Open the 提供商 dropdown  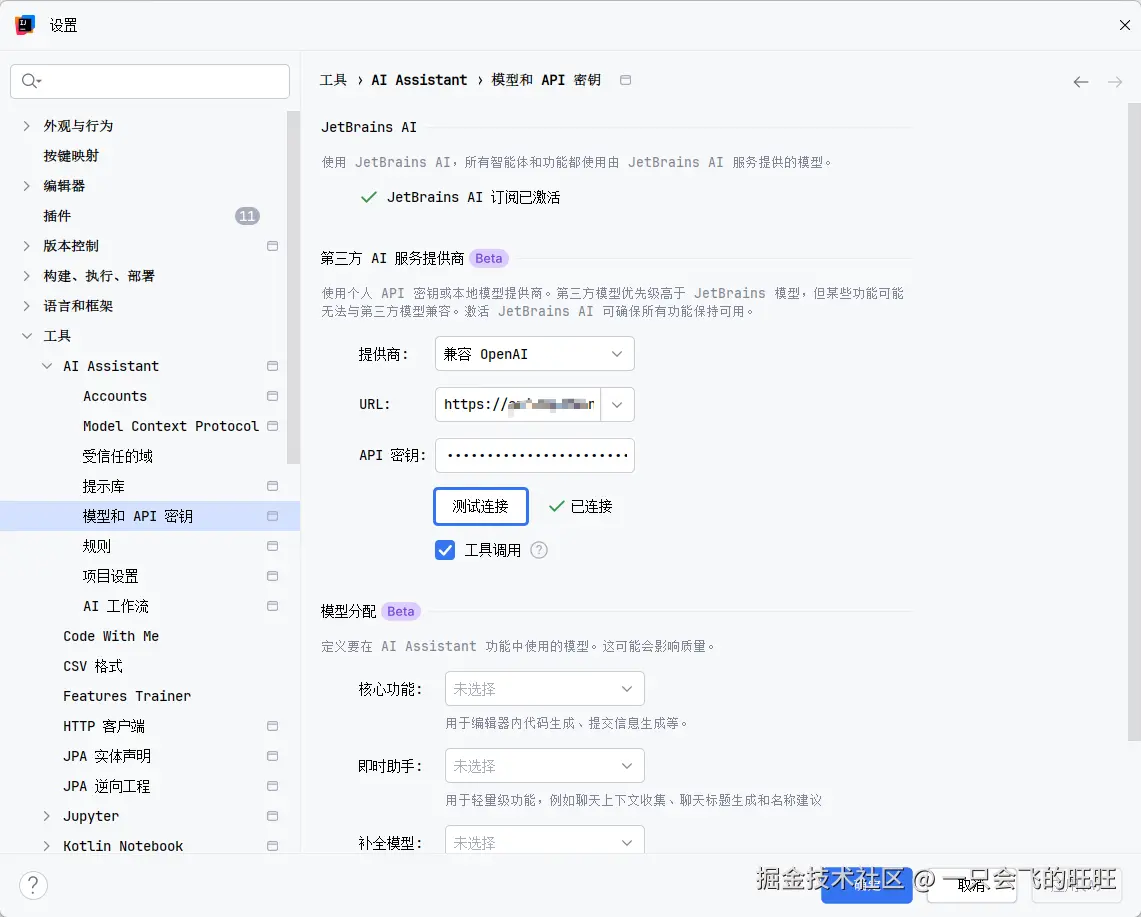coord(534,354)
